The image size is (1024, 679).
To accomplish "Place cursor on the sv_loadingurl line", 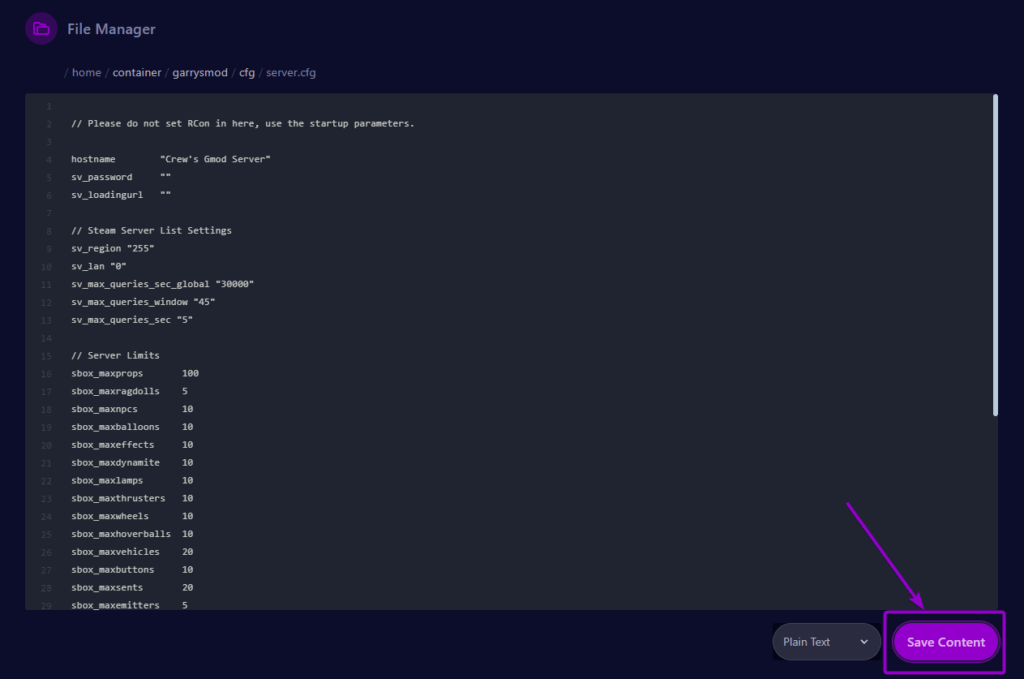I will click(x=121, y=195).
